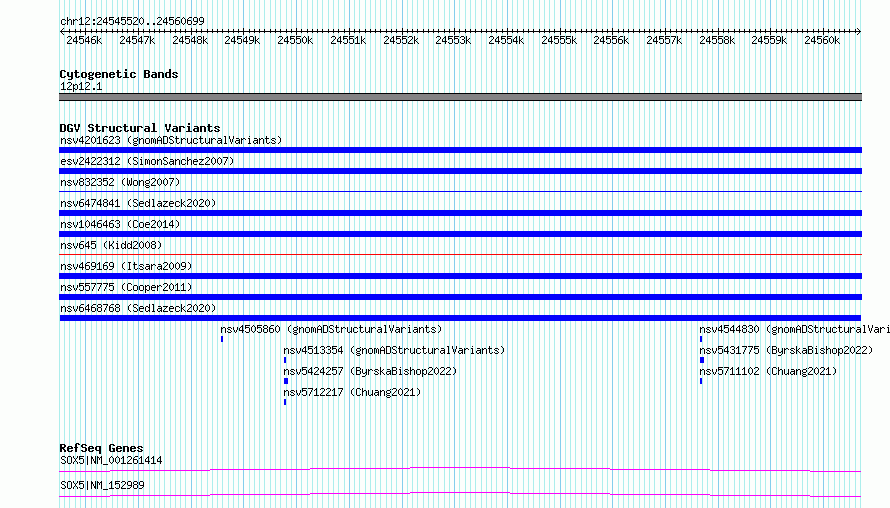Click the blue bar under esv2422312
Screen dimensions: 890x508
(460, 171)
